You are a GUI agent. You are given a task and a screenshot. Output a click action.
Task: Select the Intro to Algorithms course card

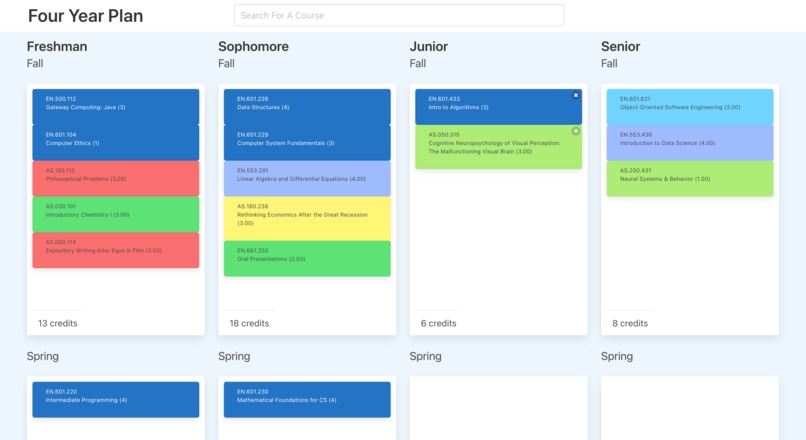coord(499,107)
